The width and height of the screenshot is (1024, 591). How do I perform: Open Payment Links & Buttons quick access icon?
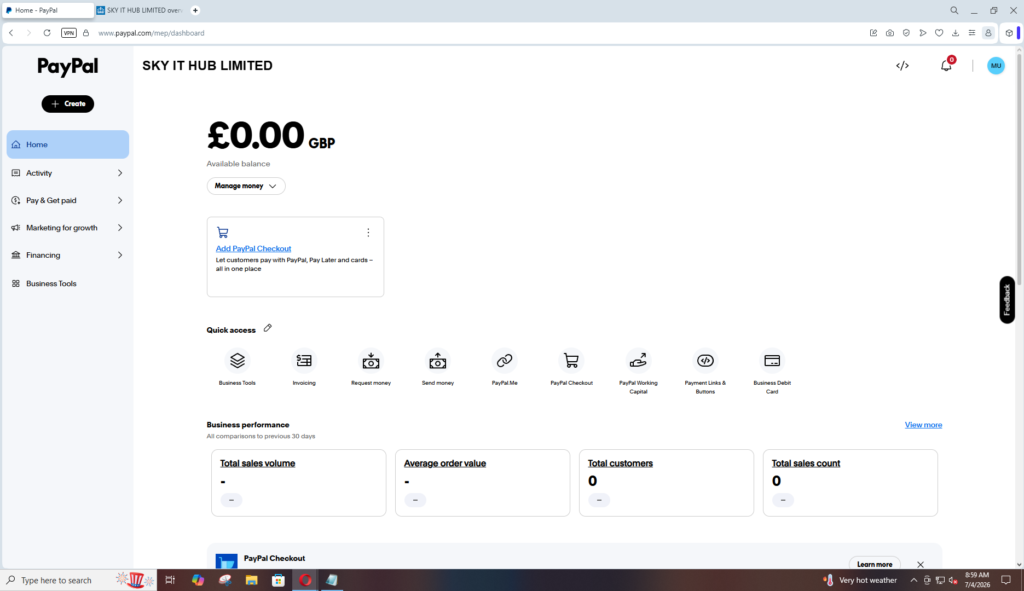click(x=705, y=360)
